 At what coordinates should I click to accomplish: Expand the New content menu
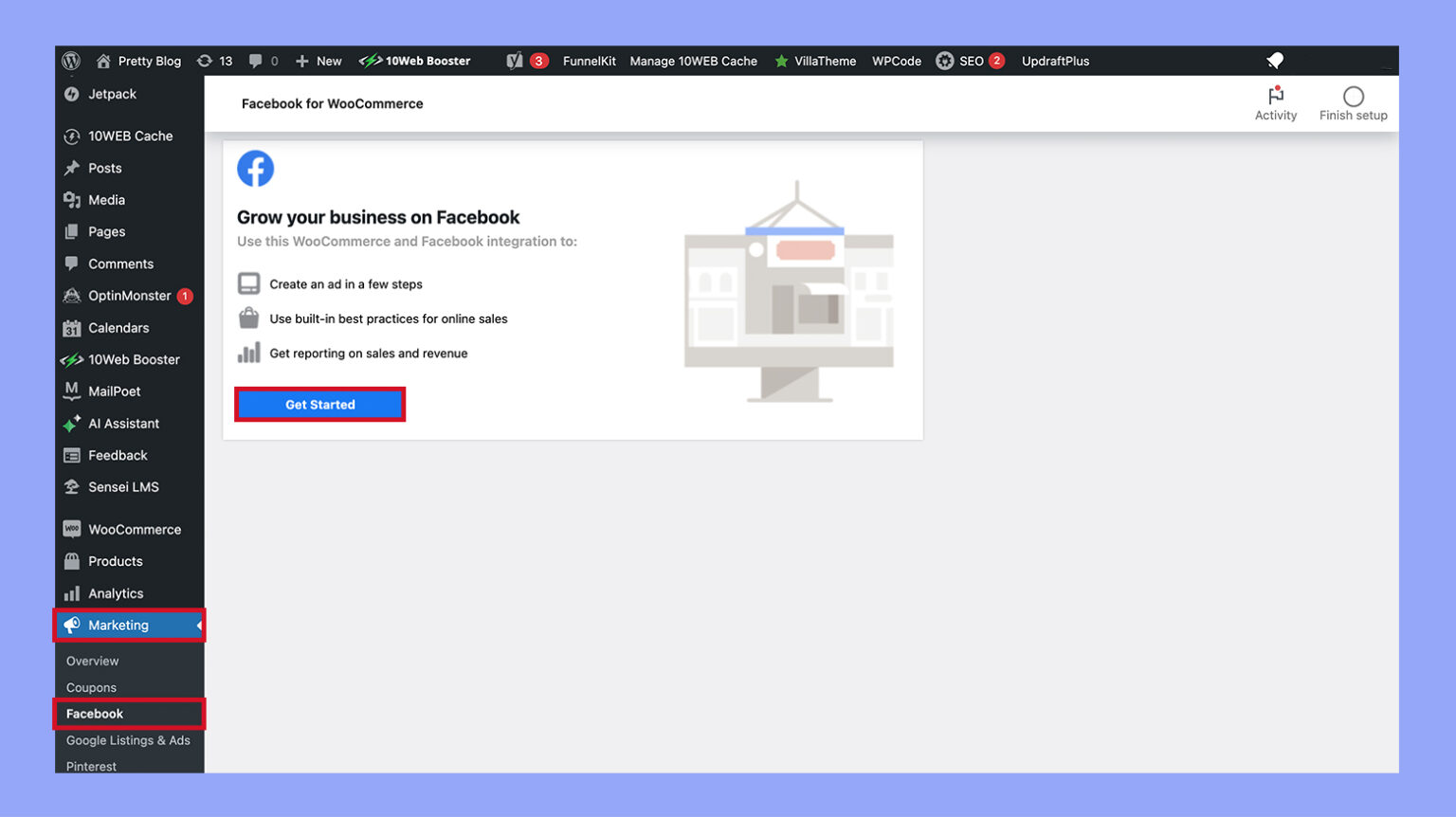(318, 61)
